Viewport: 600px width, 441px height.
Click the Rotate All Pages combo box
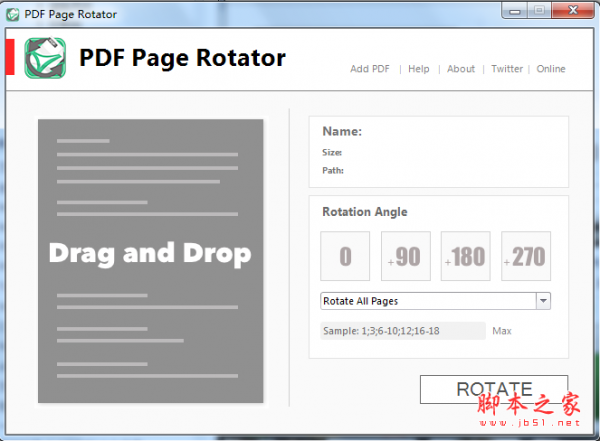coord(435,301)
